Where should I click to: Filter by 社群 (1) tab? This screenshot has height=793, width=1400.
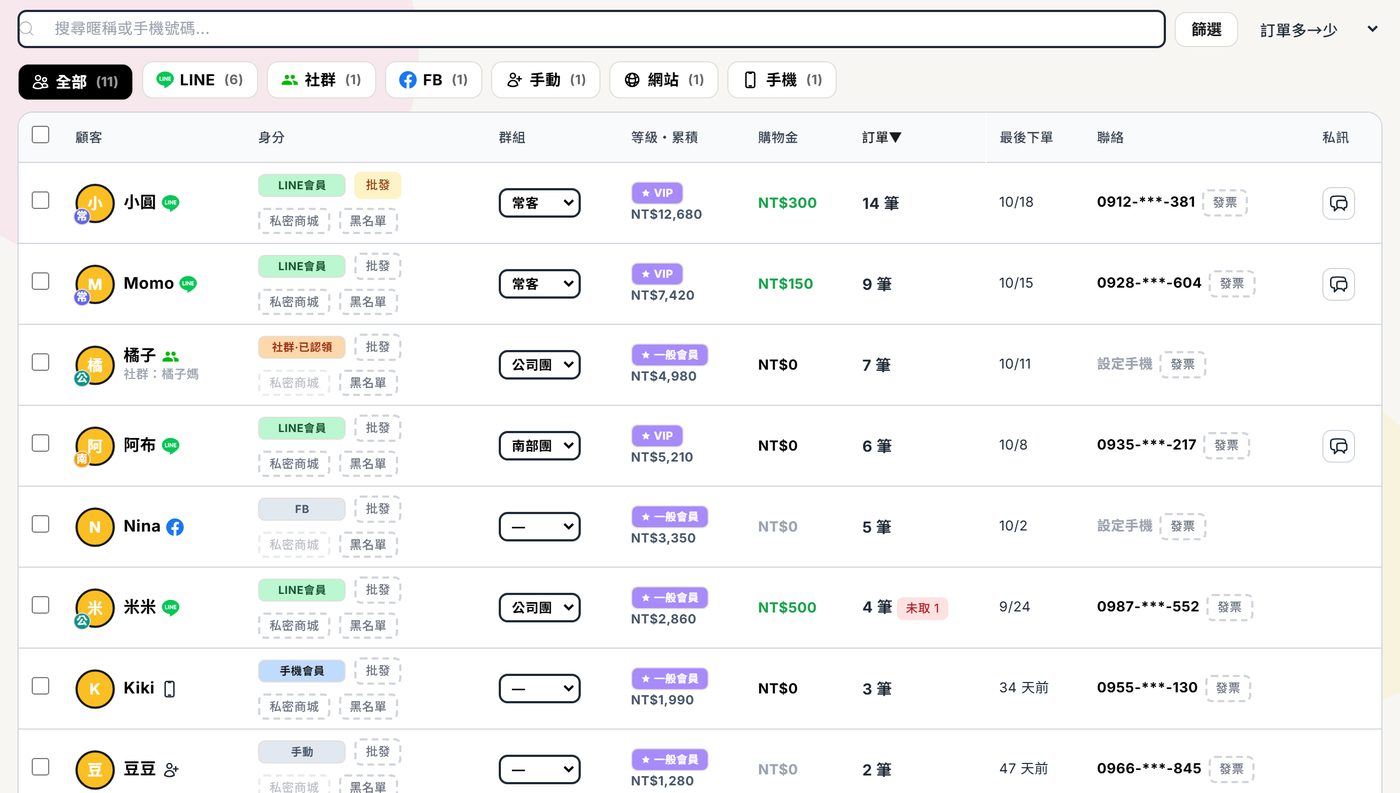pos(321,80)
